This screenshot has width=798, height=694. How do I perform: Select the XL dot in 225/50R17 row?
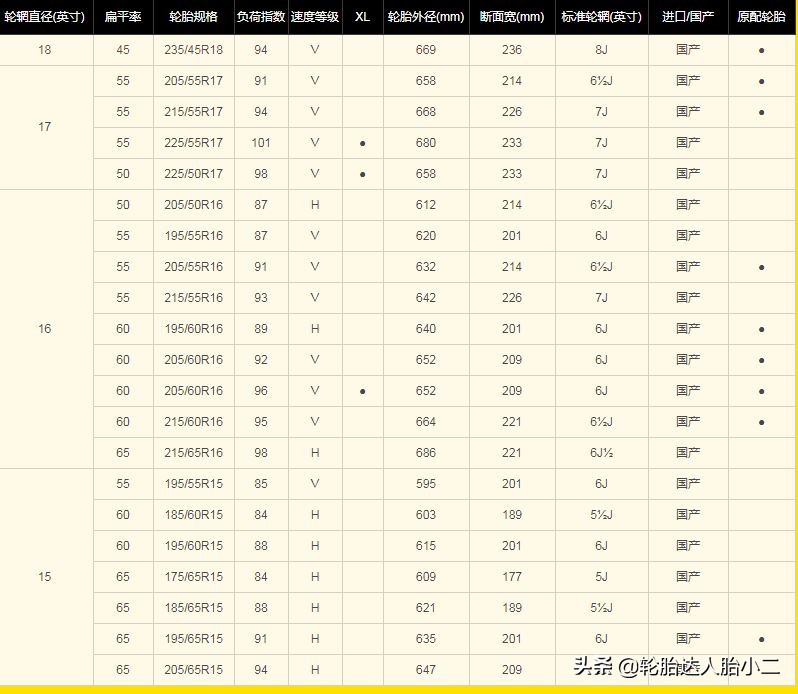[x=362, y=175]
